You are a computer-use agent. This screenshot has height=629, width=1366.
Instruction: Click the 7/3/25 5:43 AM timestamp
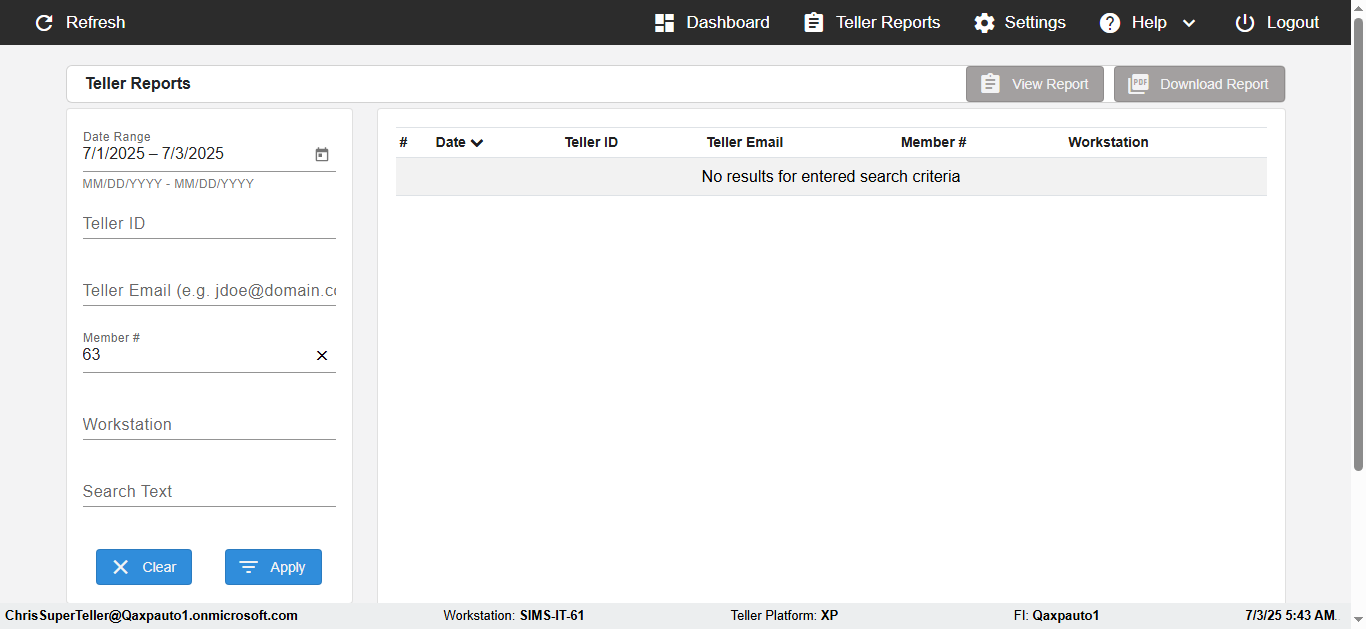pyautogui.click(x=1291, y=615)
